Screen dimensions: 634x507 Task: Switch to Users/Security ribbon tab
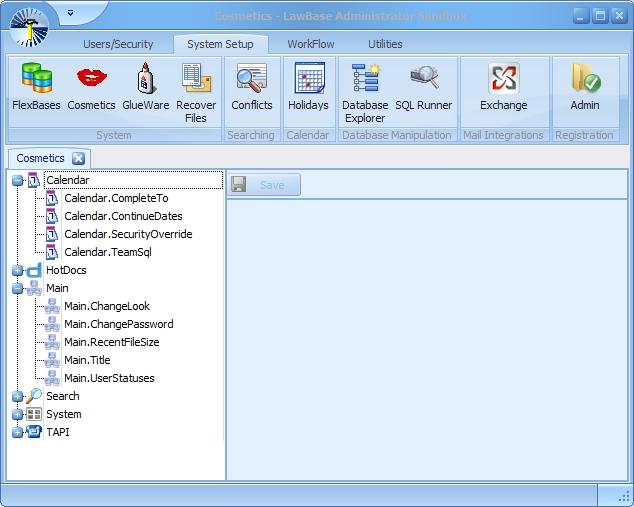point(118,44)
